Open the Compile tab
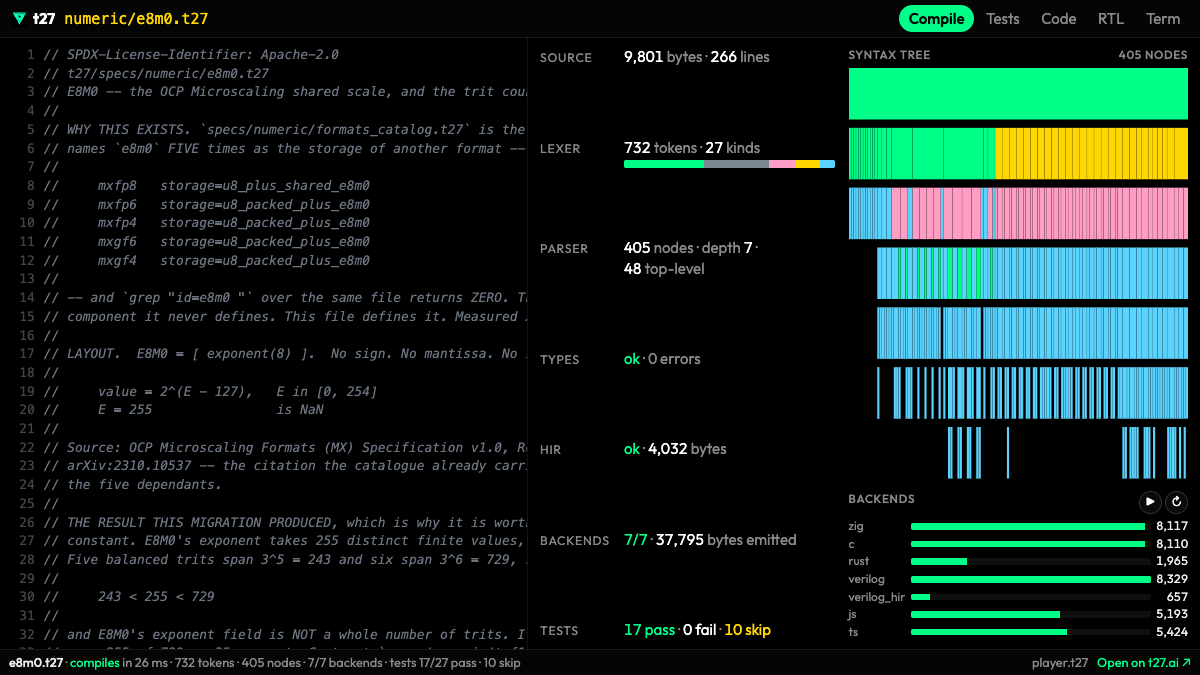This screenshot has height=675, width=1200. pyautogui.click(x=936, y=19)
